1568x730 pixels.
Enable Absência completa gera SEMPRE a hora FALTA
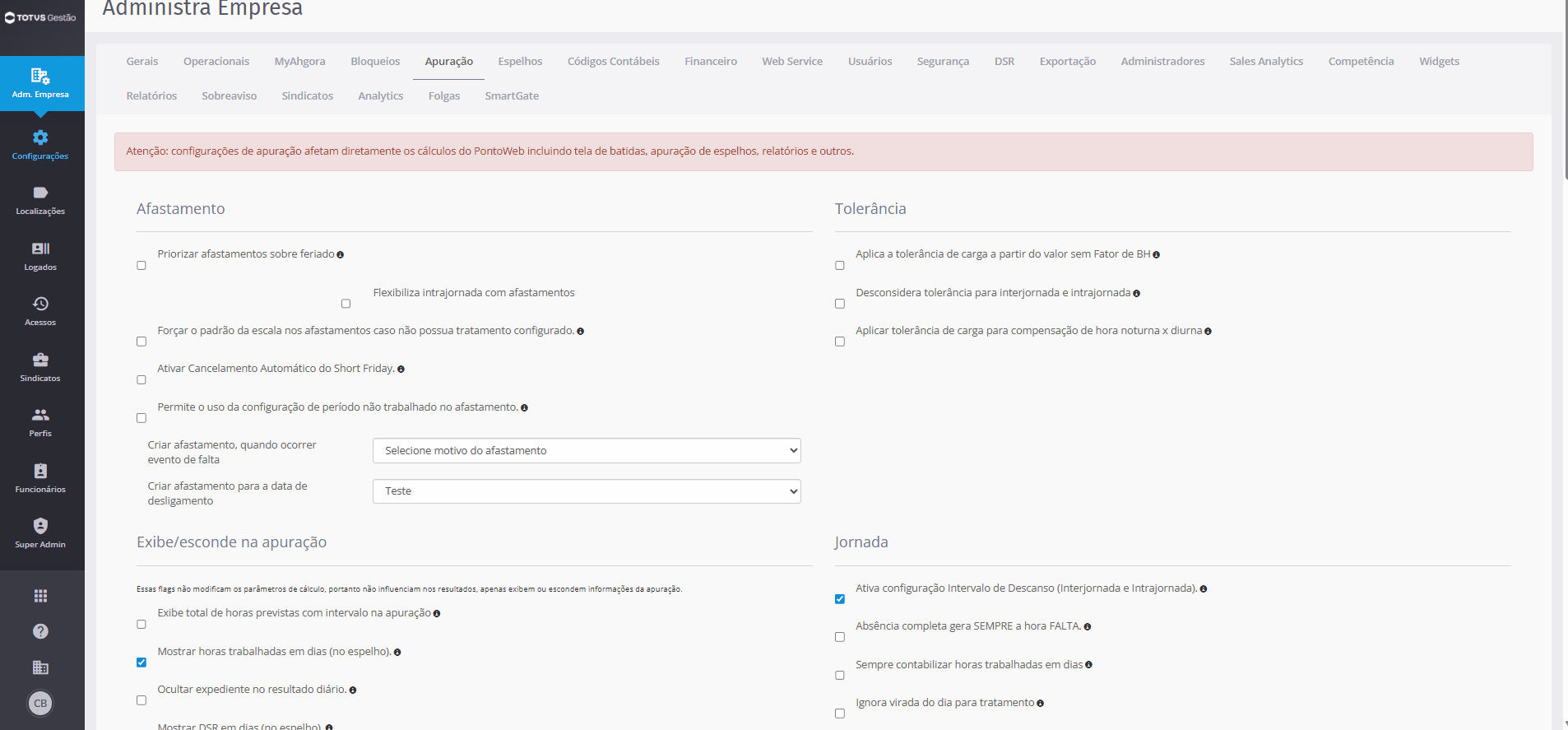click(x=840, y=637)
